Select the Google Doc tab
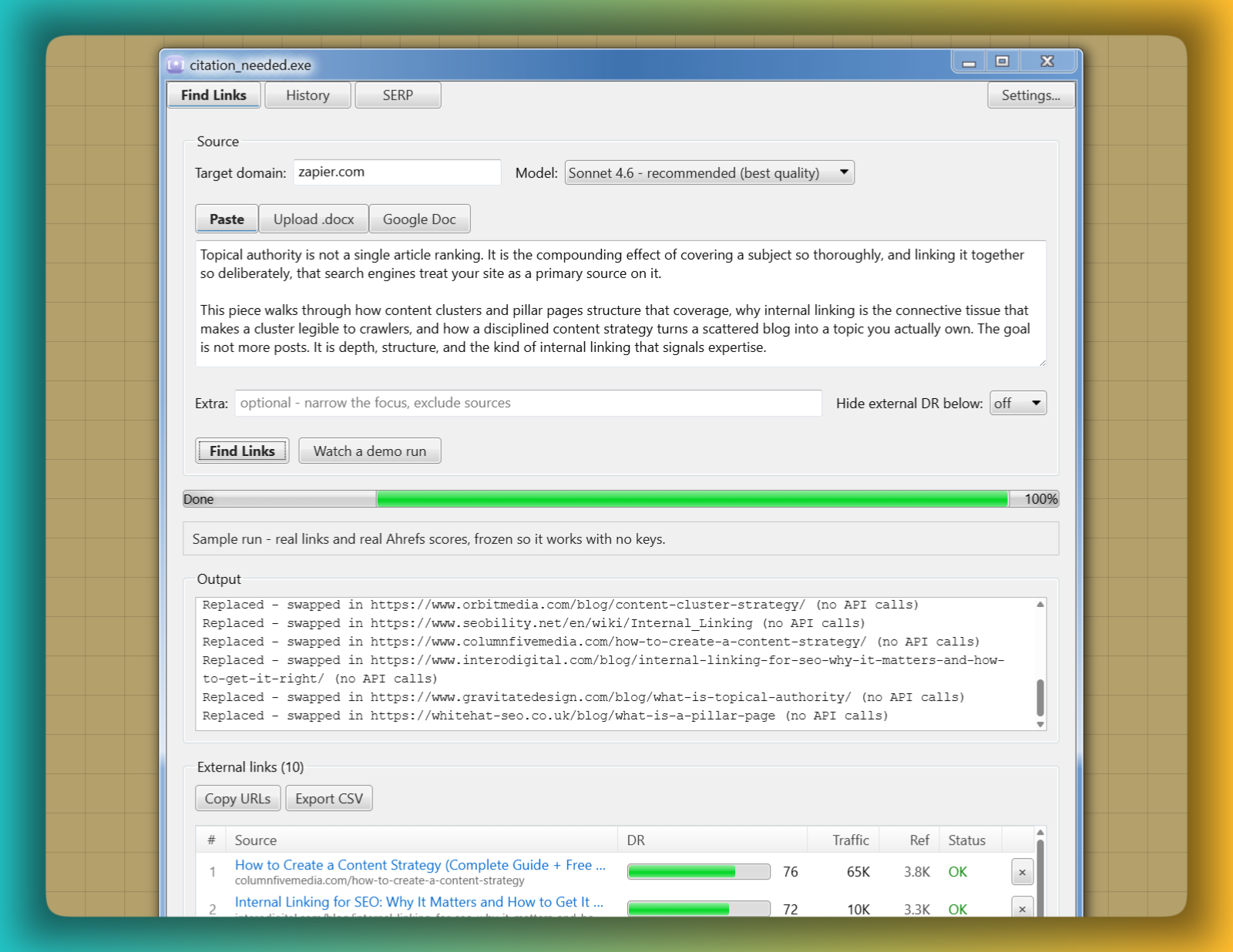 [x=419, y=219]
